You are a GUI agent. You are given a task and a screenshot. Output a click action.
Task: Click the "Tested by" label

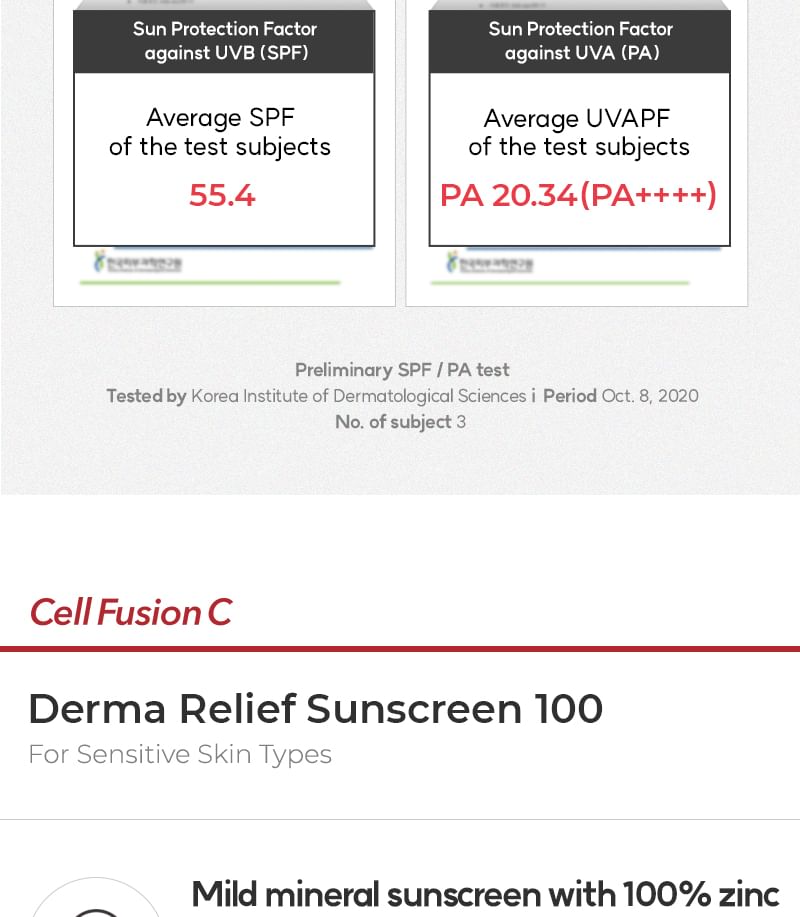point(146,396)
